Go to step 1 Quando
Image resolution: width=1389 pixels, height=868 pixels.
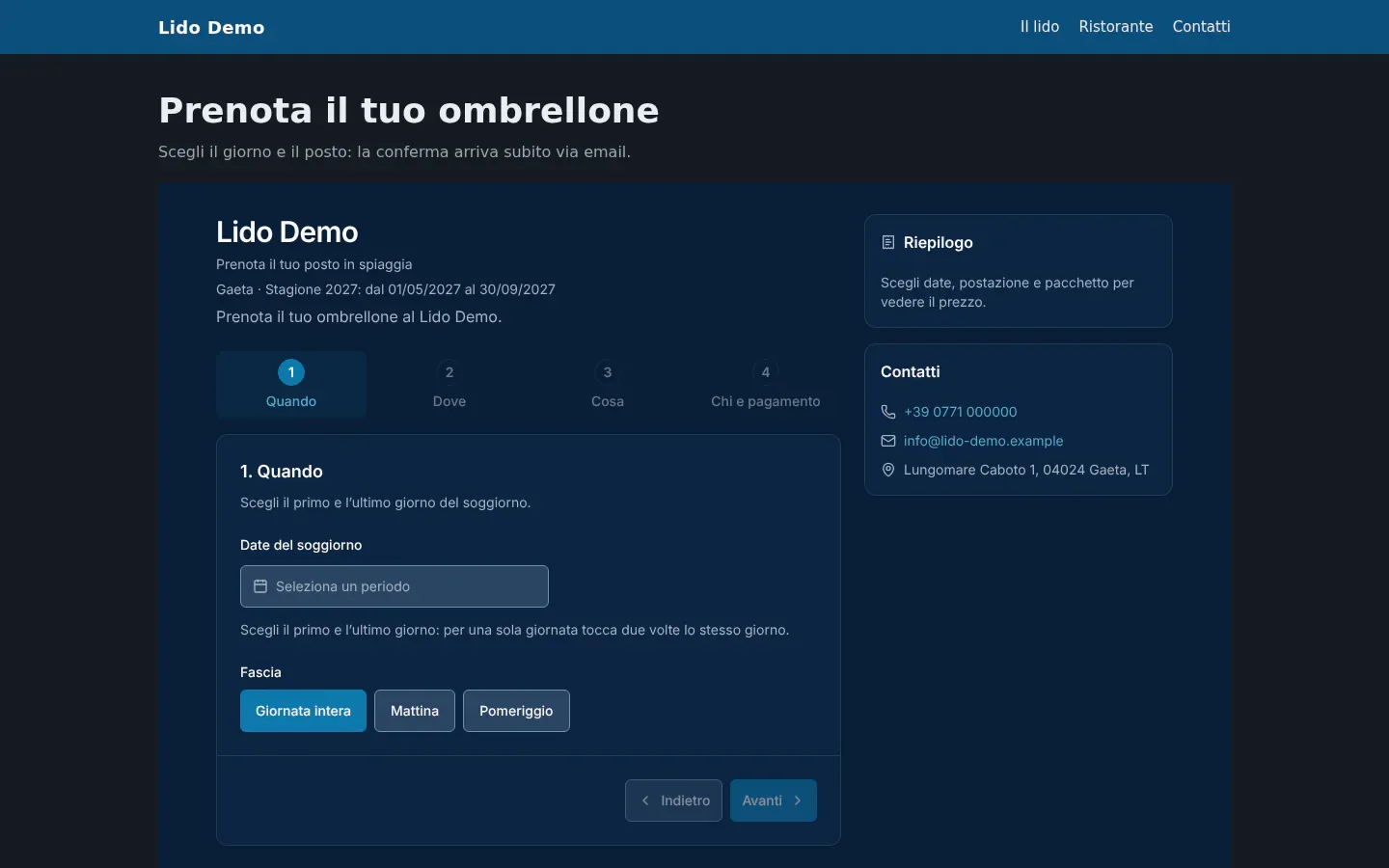tap(291, 384)
